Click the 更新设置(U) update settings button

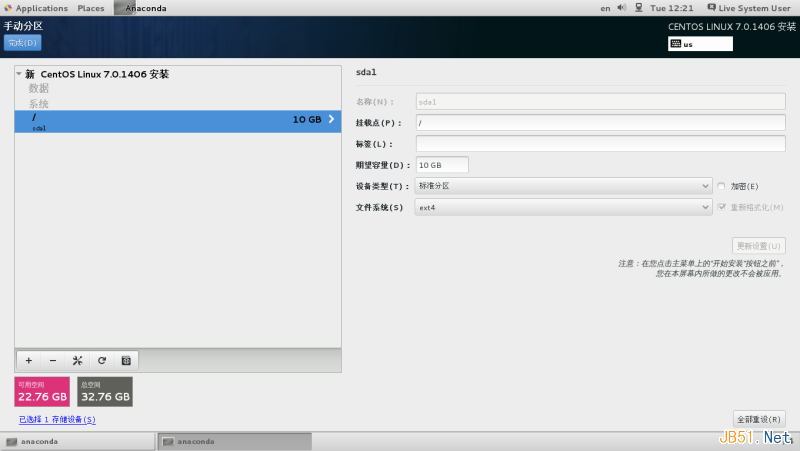pyautogui.click(x=759, y=246)
